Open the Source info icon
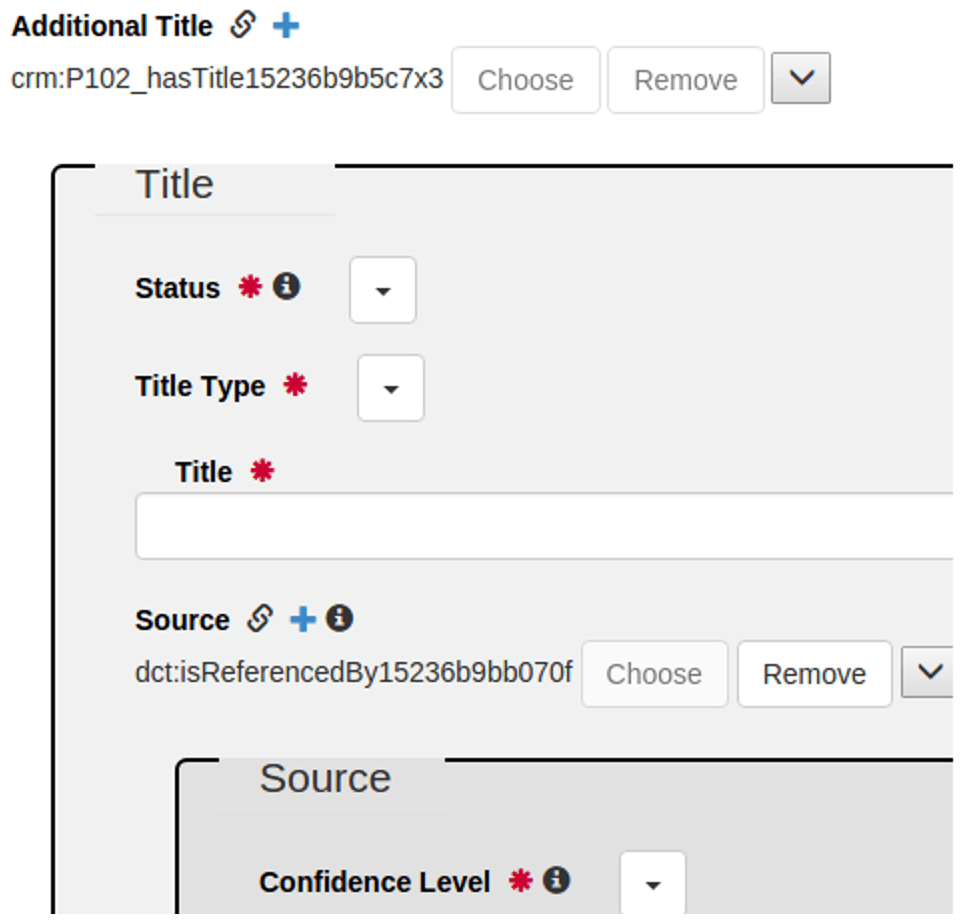Screen dimensions: 965x923 (340, 618)
